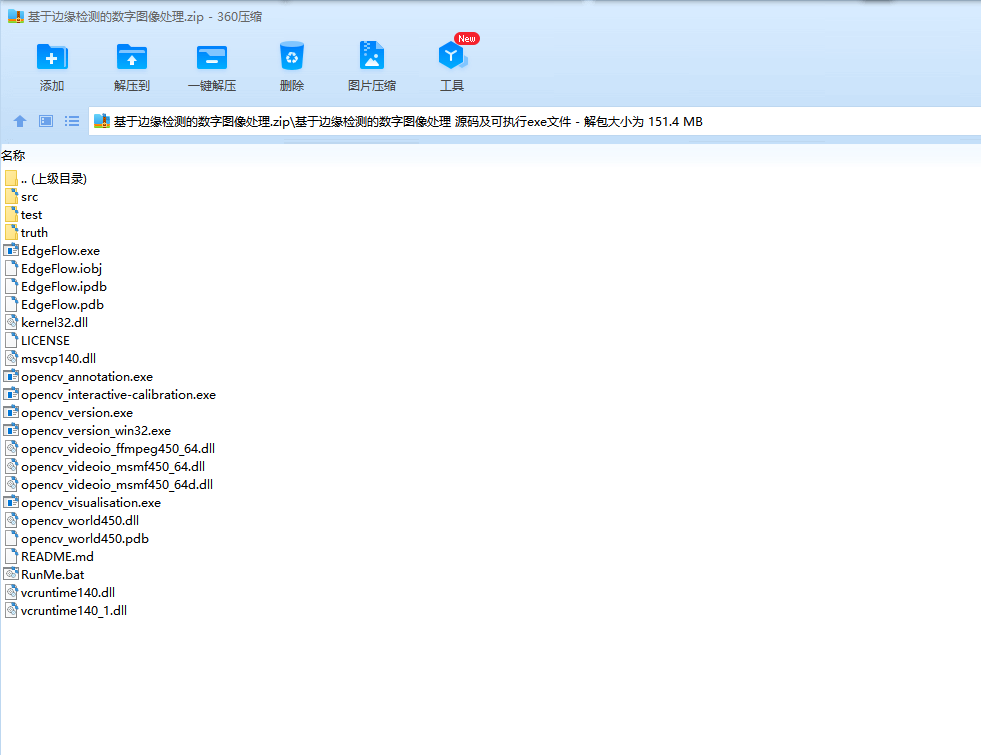Select the .. (上级目录) parent folder entry
This screenshot has height=755, width=981.
pyautogui.click(x=46, y=179)
